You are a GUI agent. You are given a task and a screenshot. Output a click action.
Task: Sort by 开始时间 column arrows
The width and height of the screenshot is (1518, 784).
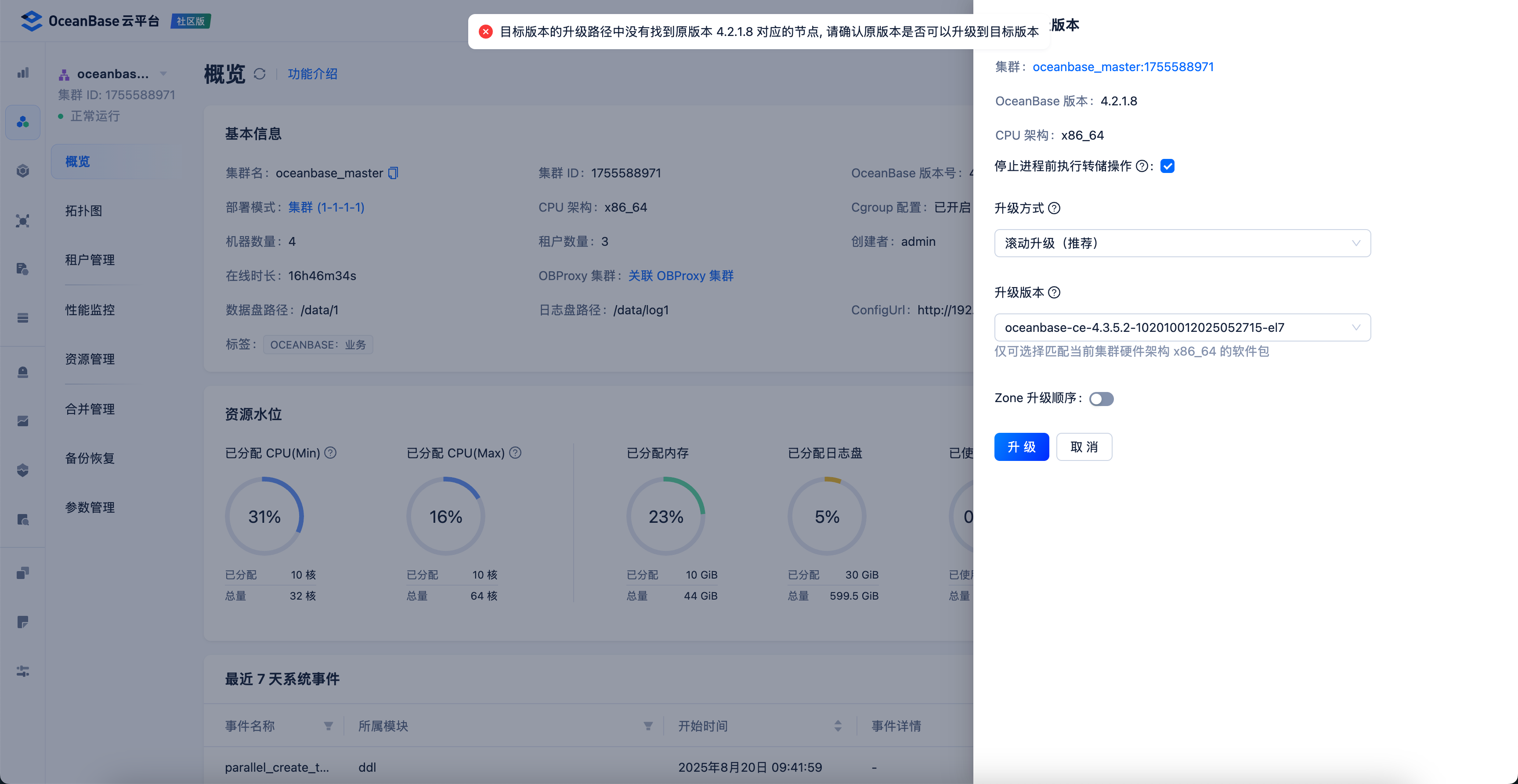pyautogui.click(x=838, y=726)
